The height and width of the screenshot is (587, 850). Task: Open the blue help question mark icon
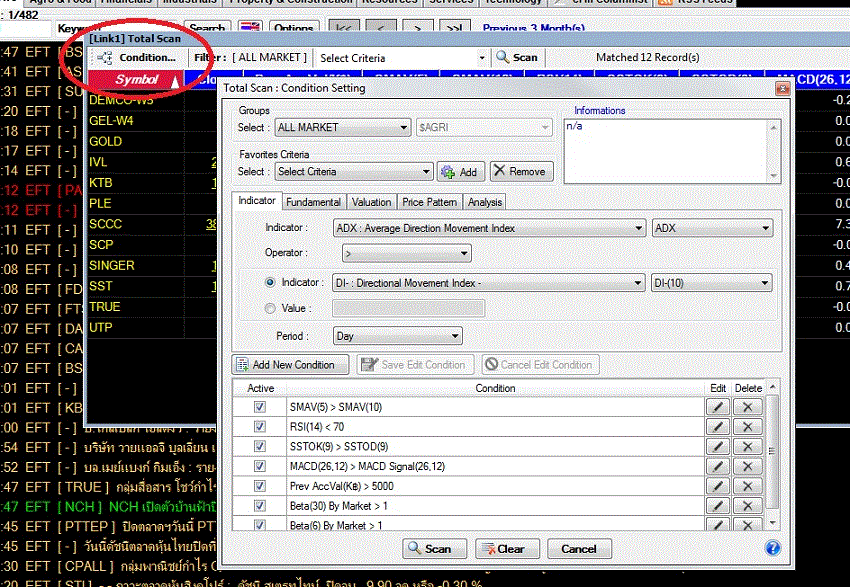point(772,548)
